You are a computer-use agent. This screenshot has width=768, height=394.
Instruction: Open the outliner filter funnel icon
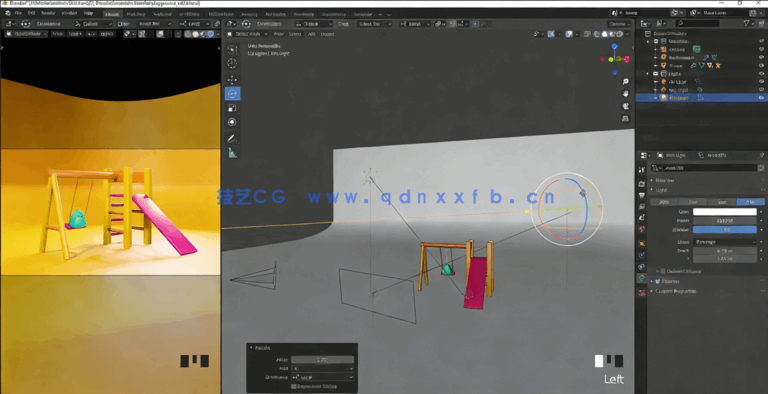(x=746, y=24)
